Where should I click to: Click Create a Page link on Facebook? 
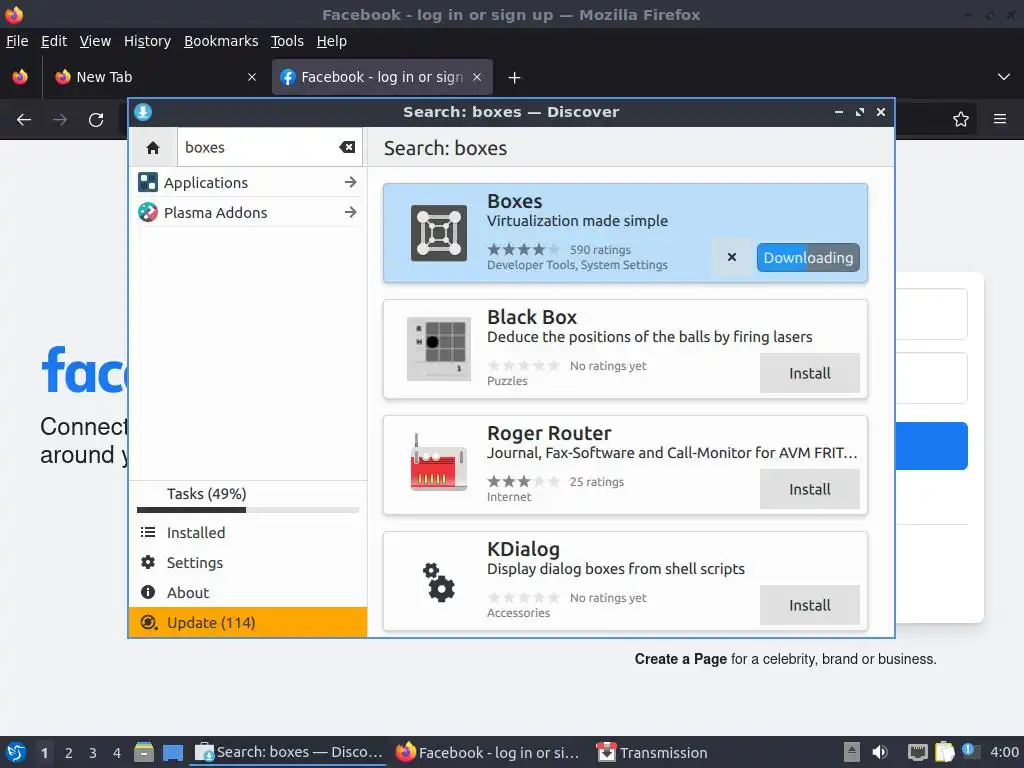[x=680, y=659]
